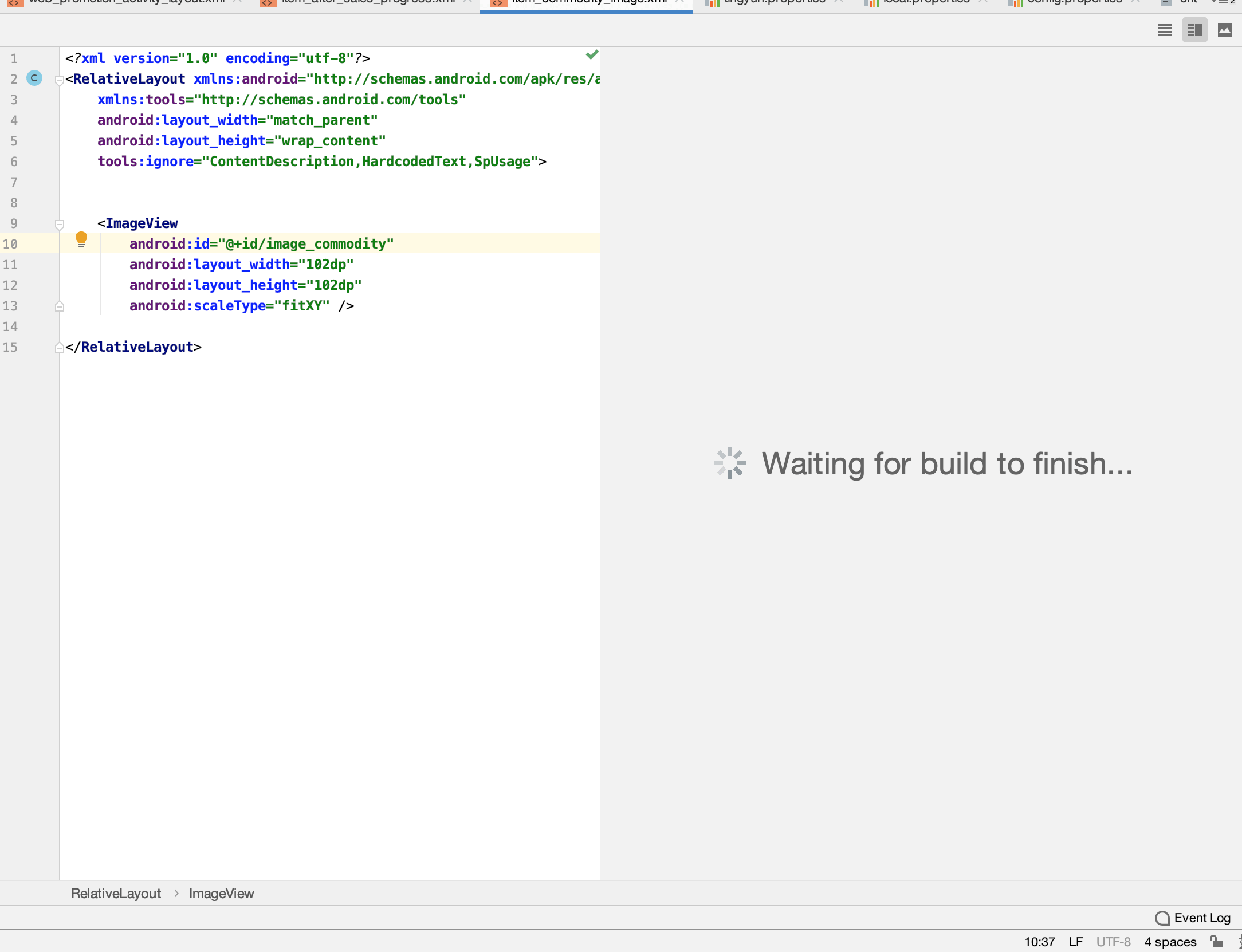
Task: Toggle the UTF-8 encoding indicator
Action: coord(1113,942)
